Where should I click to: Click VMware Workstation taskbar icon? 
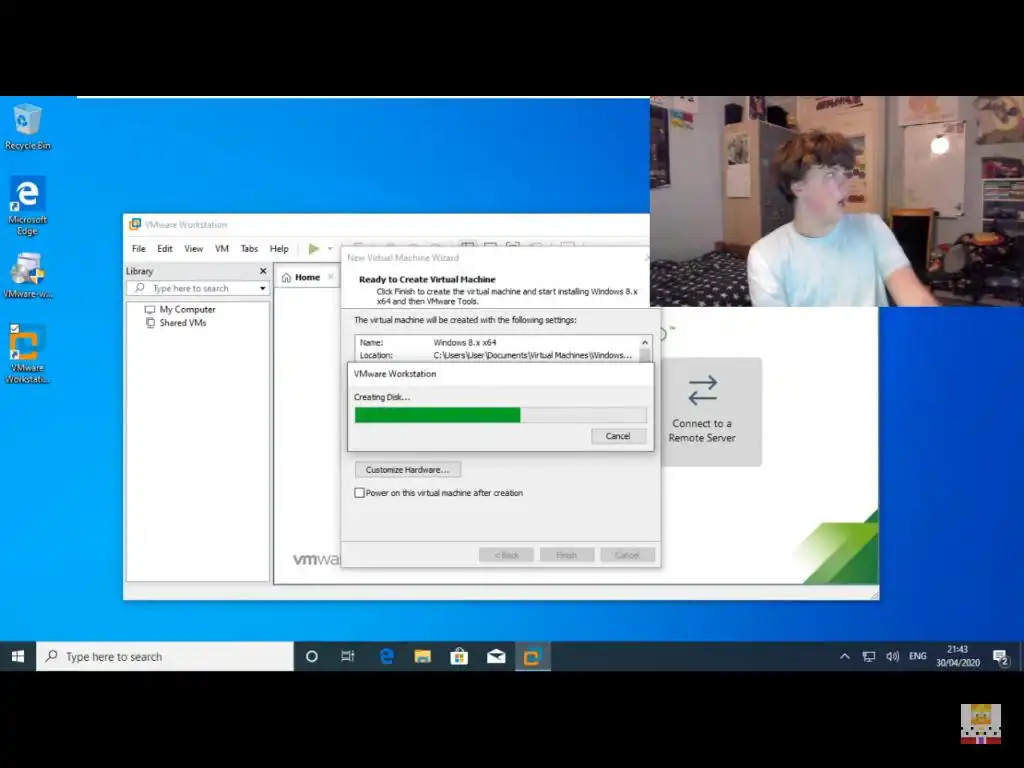(x=532, y=656)
